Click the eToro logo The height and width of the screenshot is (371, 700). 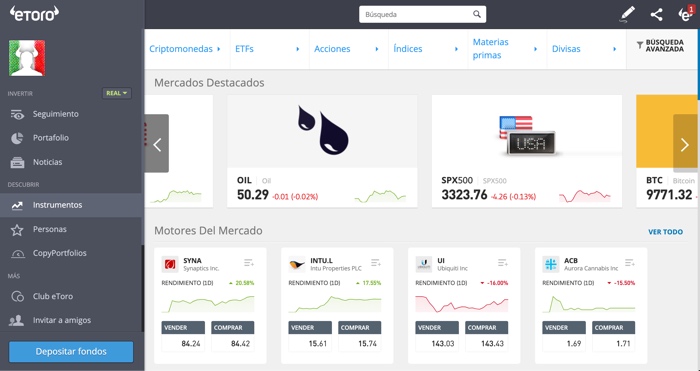[x=34, y=13]
